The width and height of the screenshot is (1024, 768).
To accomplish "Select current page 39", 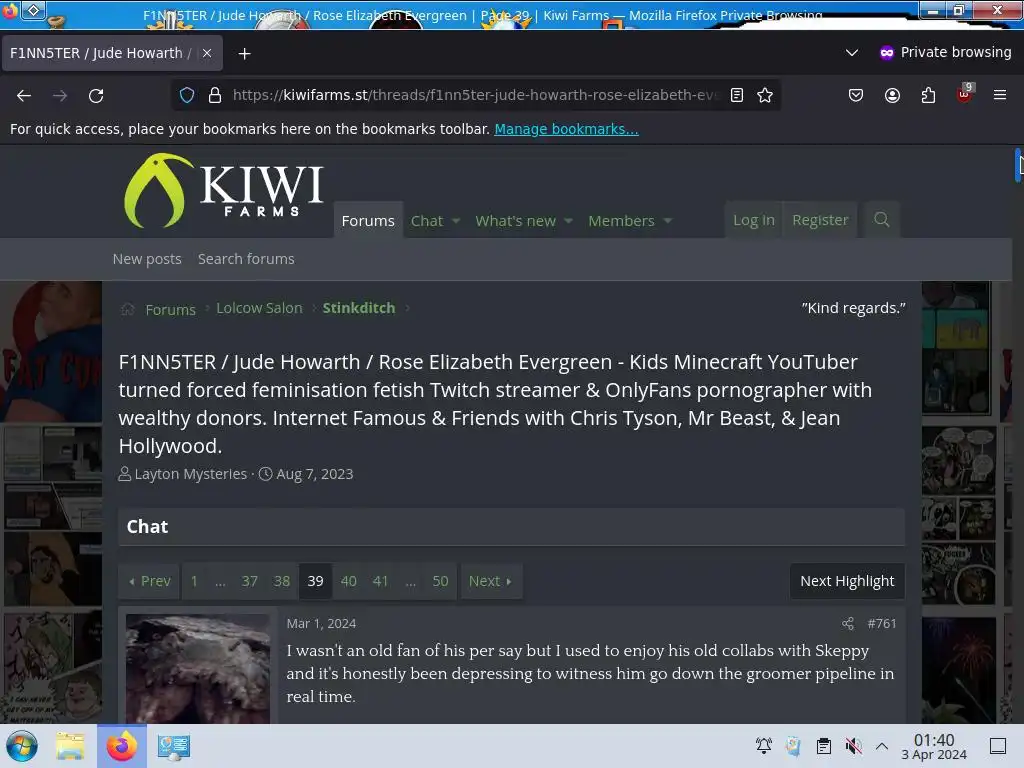I will (x=315, y=581).
